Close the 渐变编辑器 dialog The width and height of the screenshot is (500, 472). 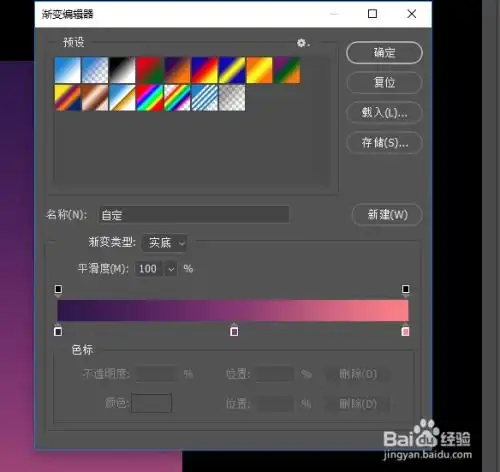click(412, 14)
